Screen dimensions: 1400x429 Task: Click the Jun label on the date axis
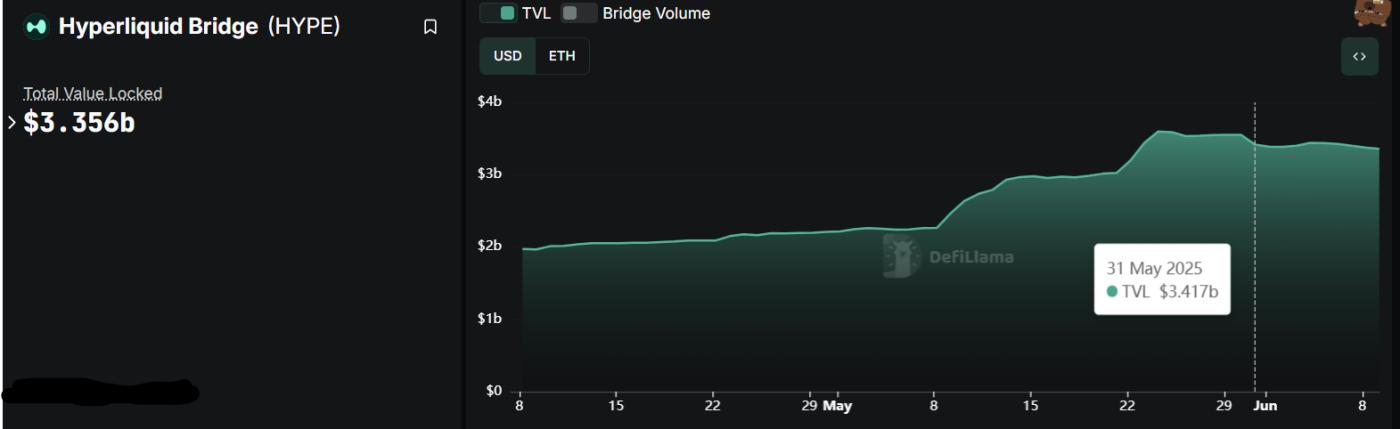[x=1265, y=406]
